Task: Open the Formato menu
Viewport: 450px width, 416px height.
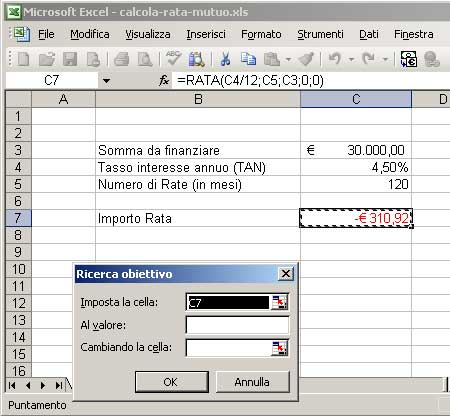Action: [x=261, y=34]
